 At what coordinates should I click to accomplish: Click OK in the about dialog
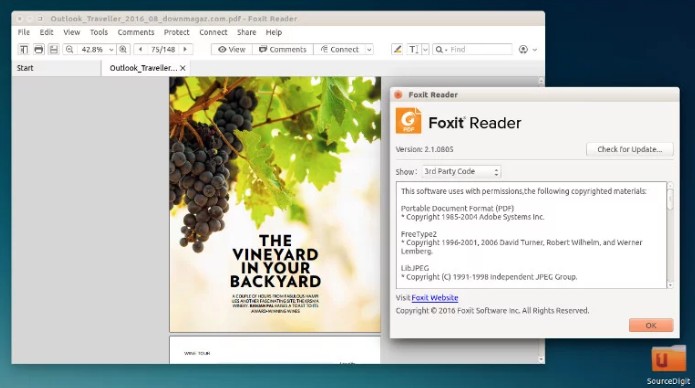(651, 325)
